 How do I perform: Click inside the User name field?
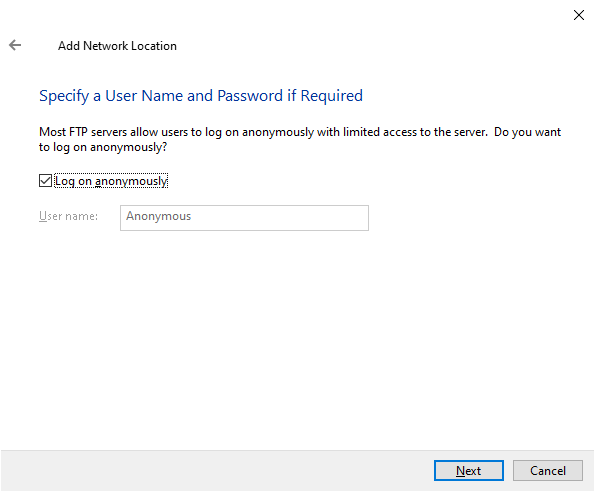(x=244, y=218)
